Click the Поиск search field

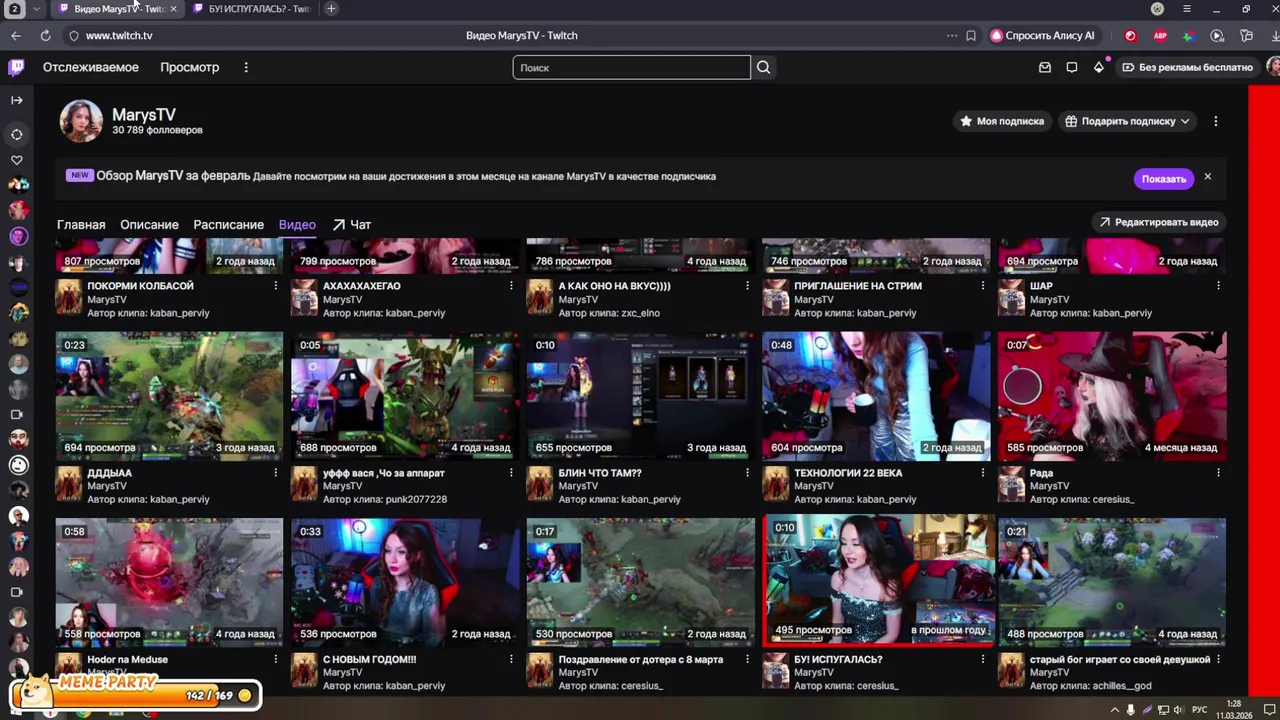click(x=632, y=67)
